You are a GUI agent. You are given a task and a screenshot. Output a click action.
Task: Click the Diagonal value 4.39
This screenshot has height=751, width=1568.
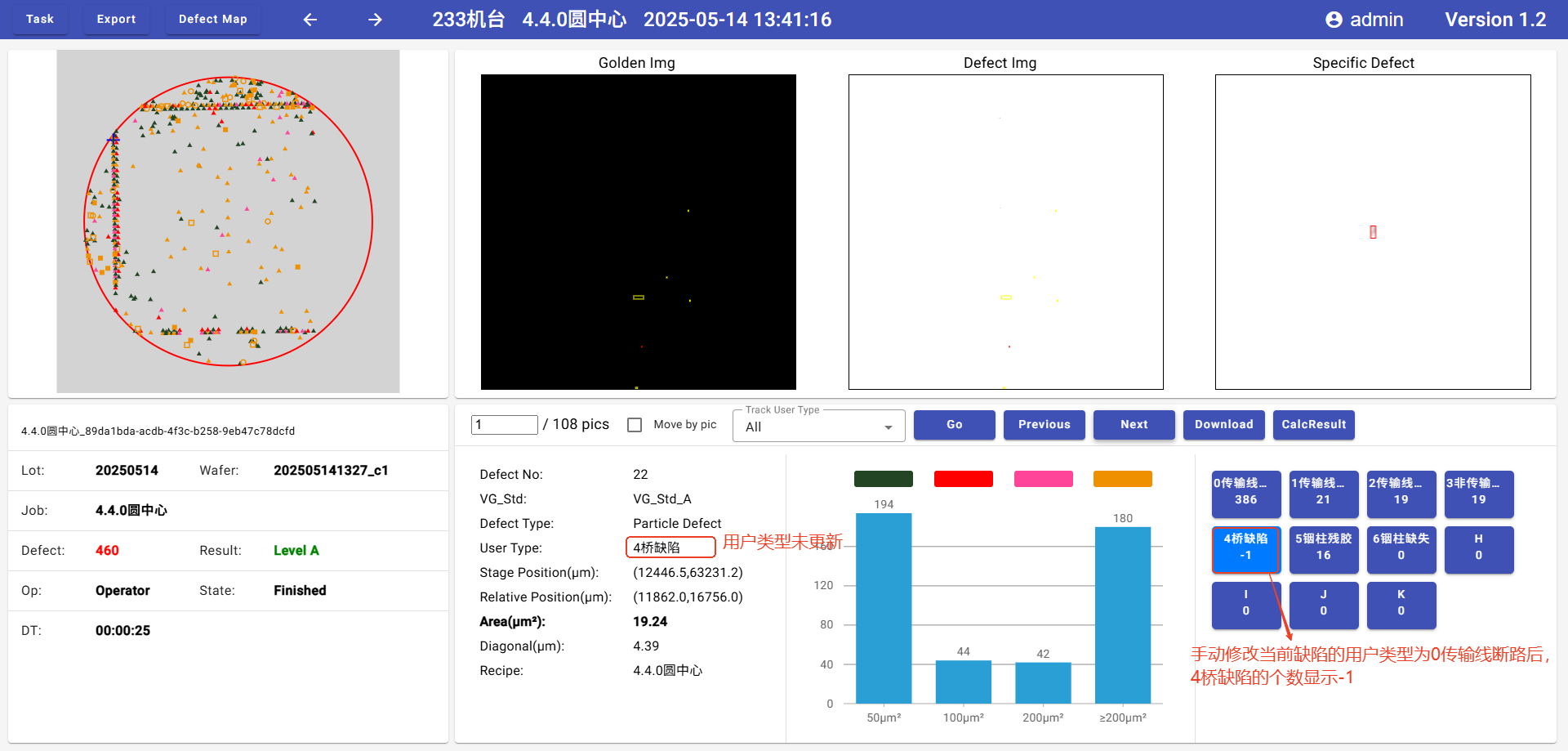point(646,646)
